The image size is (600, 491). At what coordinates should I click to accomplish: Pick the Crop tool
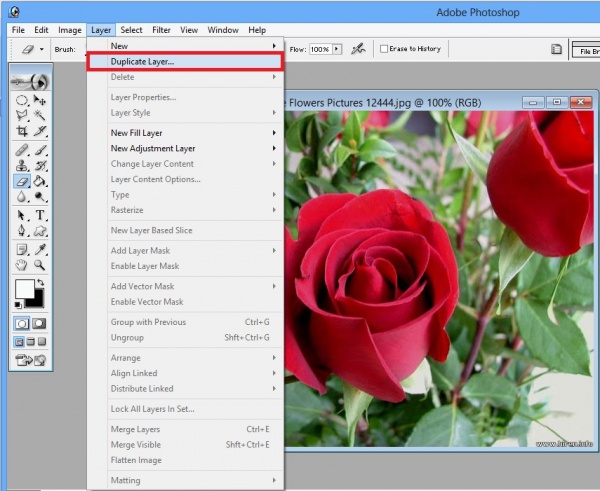[x=22, y=132]
